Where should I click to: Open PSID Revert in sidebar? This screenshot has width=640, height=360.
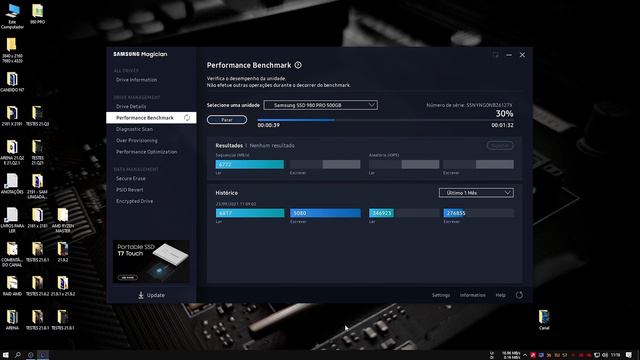pyautogui.click(x=129, y=190)
